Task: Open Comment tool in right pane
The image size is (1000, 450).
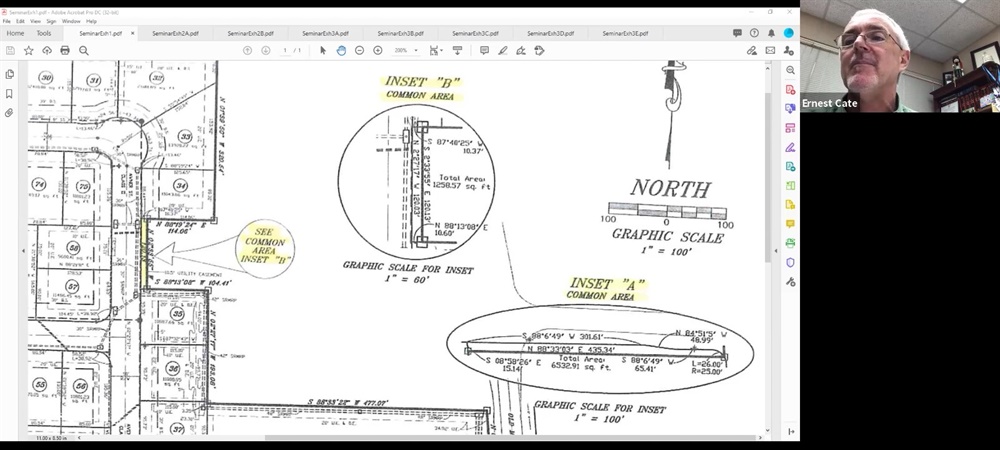Action: [790, 224]
